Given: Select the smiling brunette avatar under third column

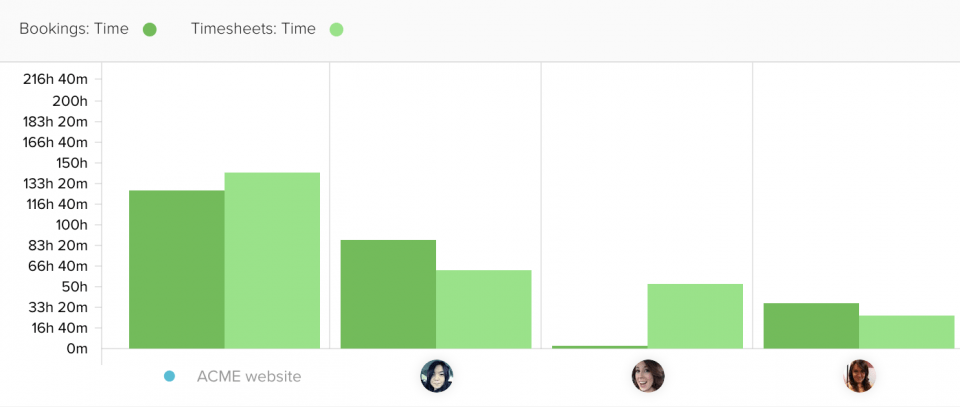Looking at the screenshot, I should pos(648,376).
